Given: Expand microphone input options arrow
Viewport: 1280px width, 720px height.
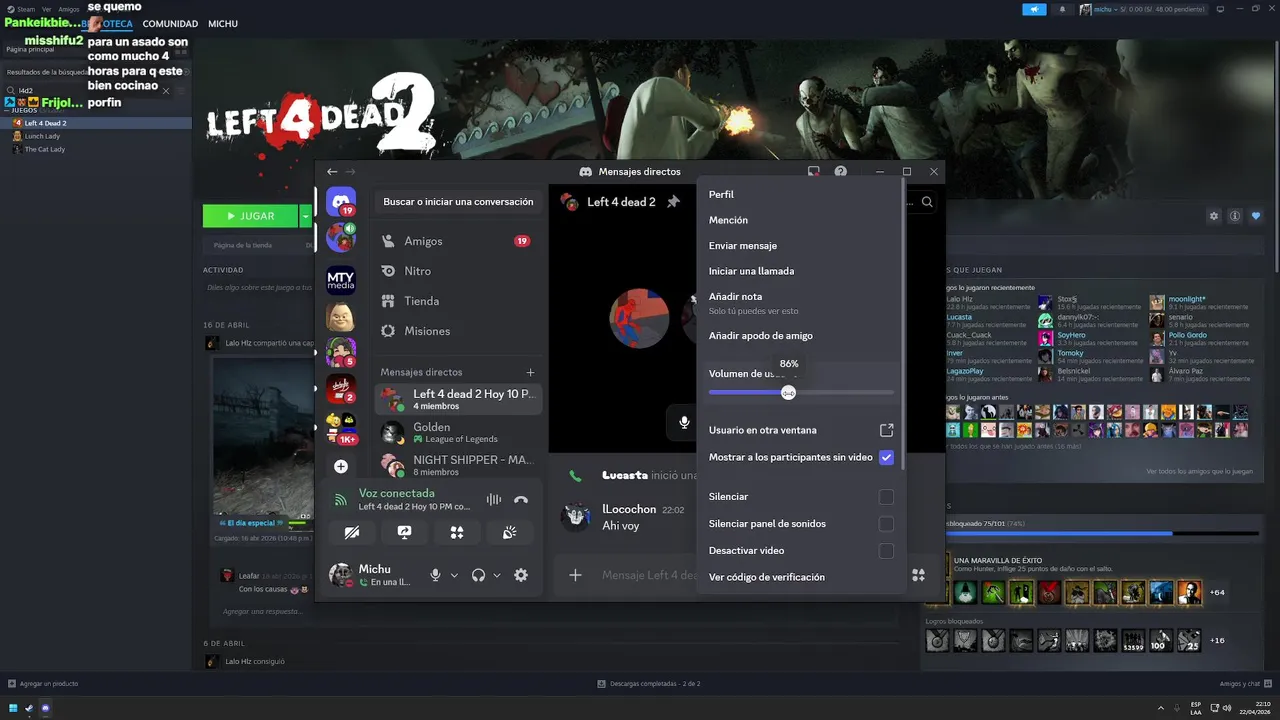Looking at the screenshot, I should point(454,575).
